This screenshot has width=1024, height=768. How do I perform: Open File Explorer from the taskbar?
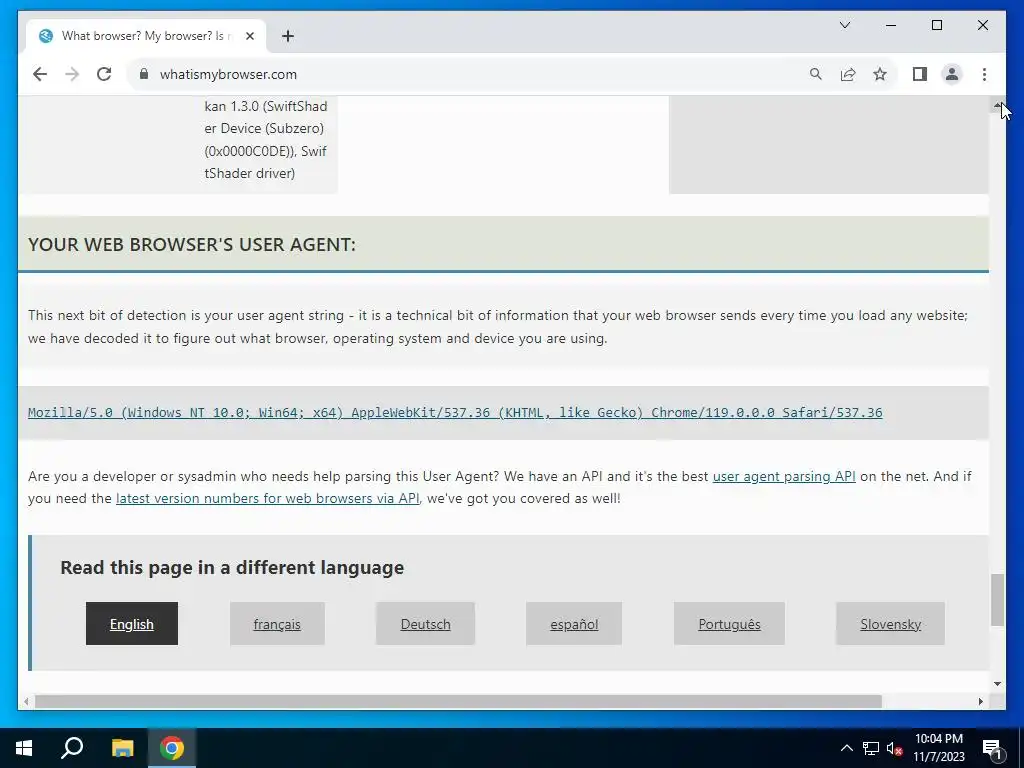point(122,748)
